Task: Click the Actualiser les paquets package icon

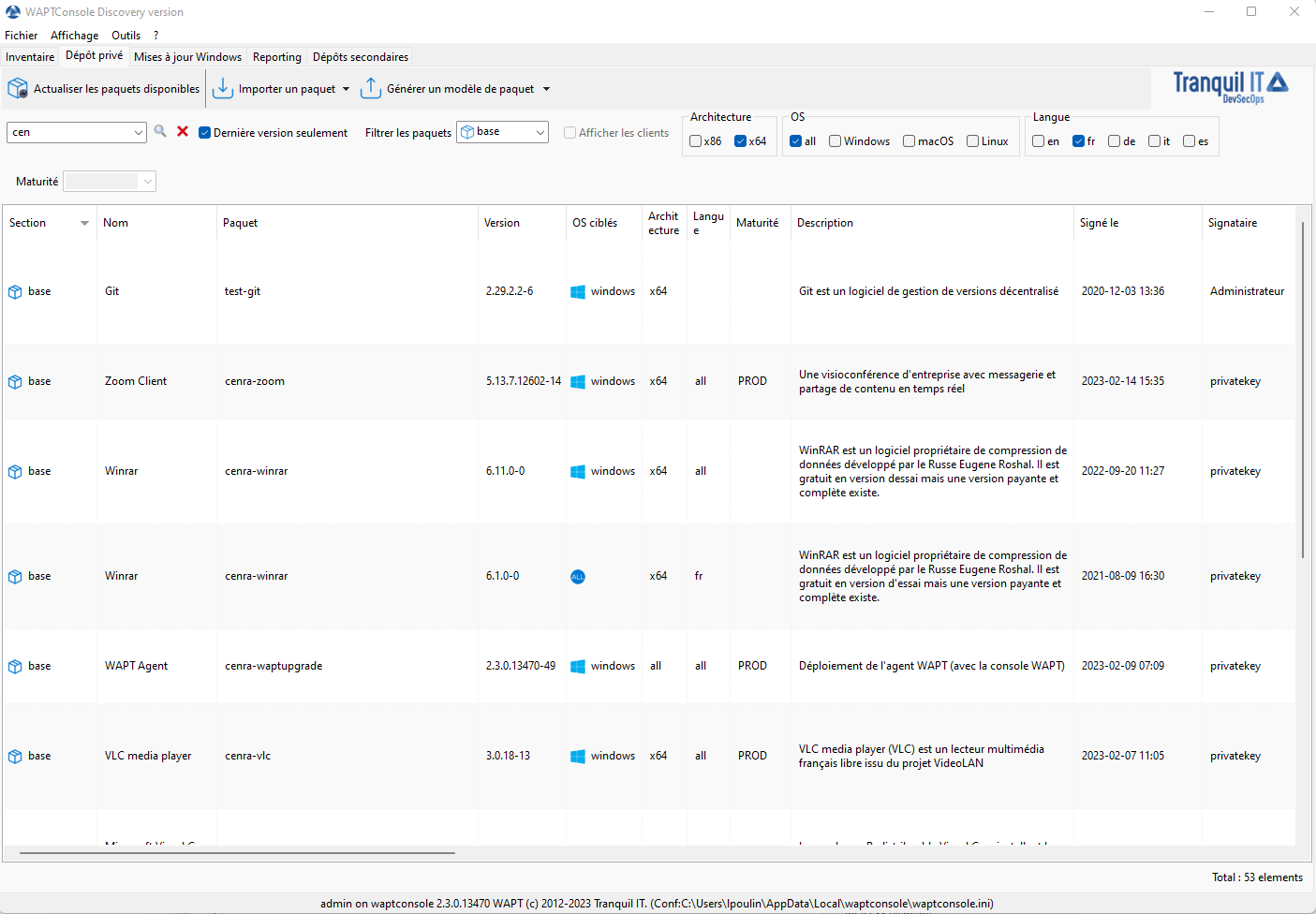Action: click(18, 88)
